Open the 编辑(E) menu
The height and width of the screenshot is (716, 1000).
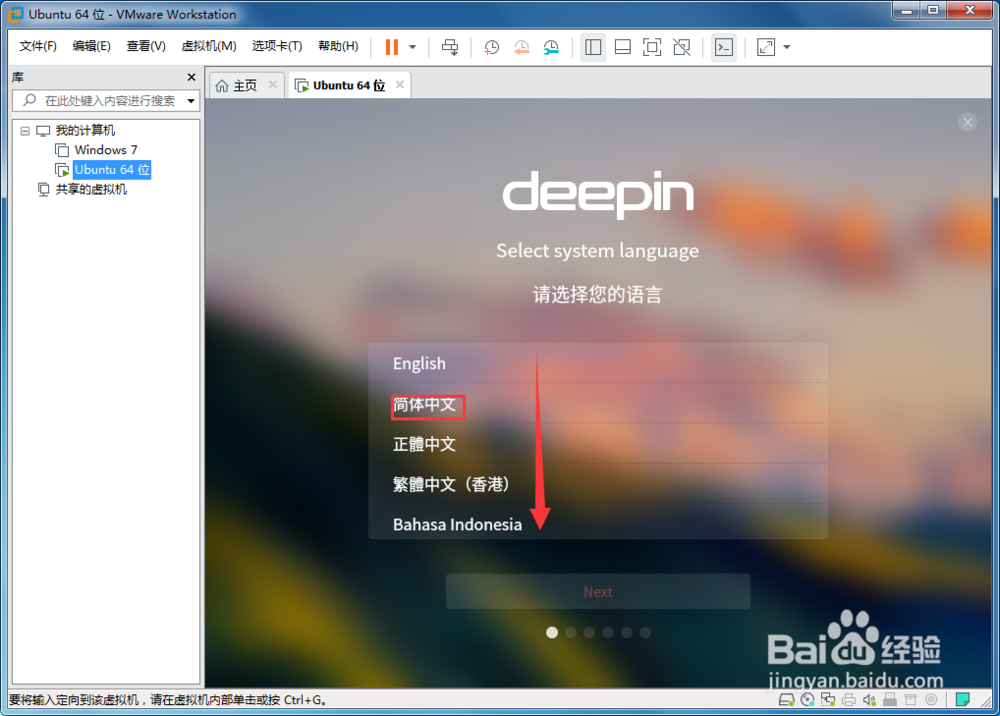click(91, 46)
